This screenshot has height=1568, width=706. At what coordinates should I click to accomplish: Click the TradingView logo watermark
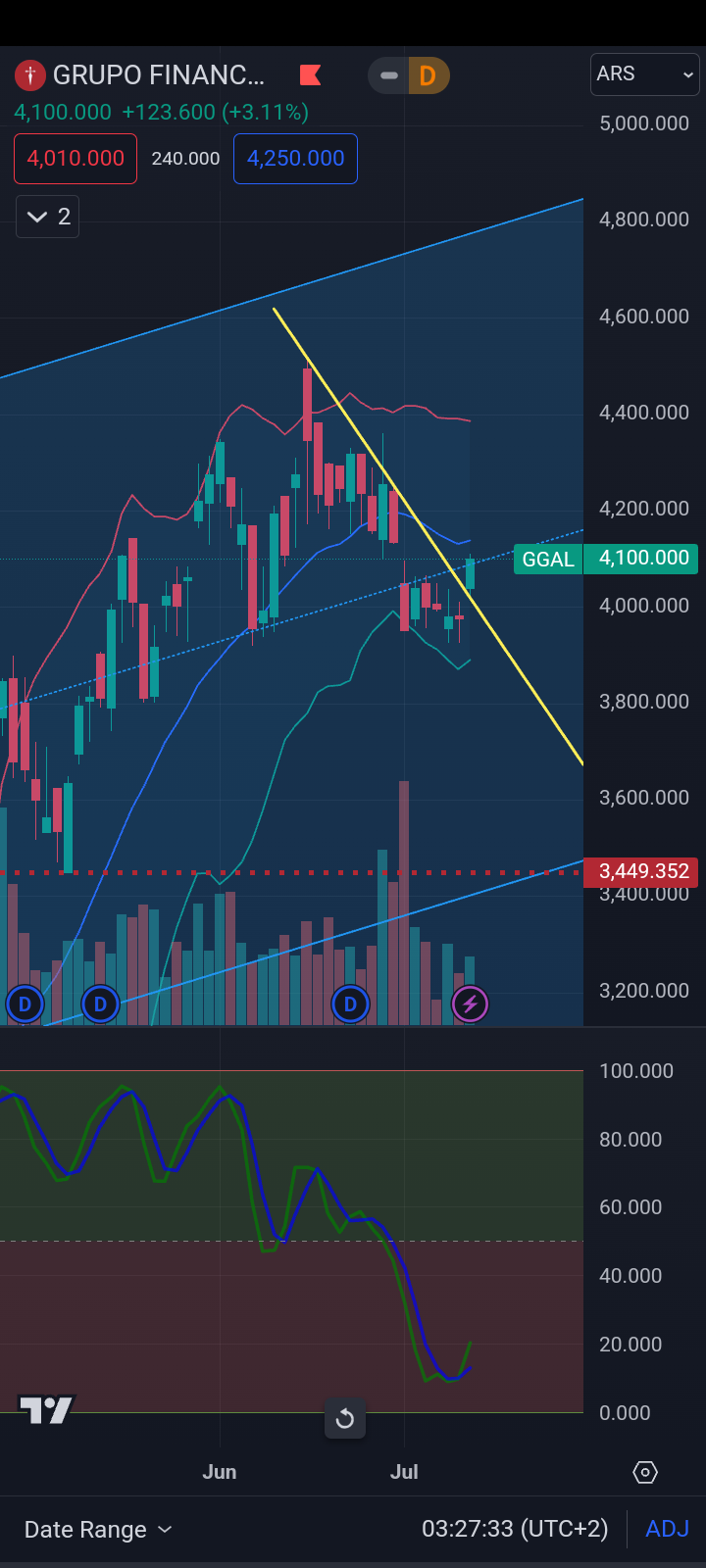pyautogui.click(x=46, y=1409)
